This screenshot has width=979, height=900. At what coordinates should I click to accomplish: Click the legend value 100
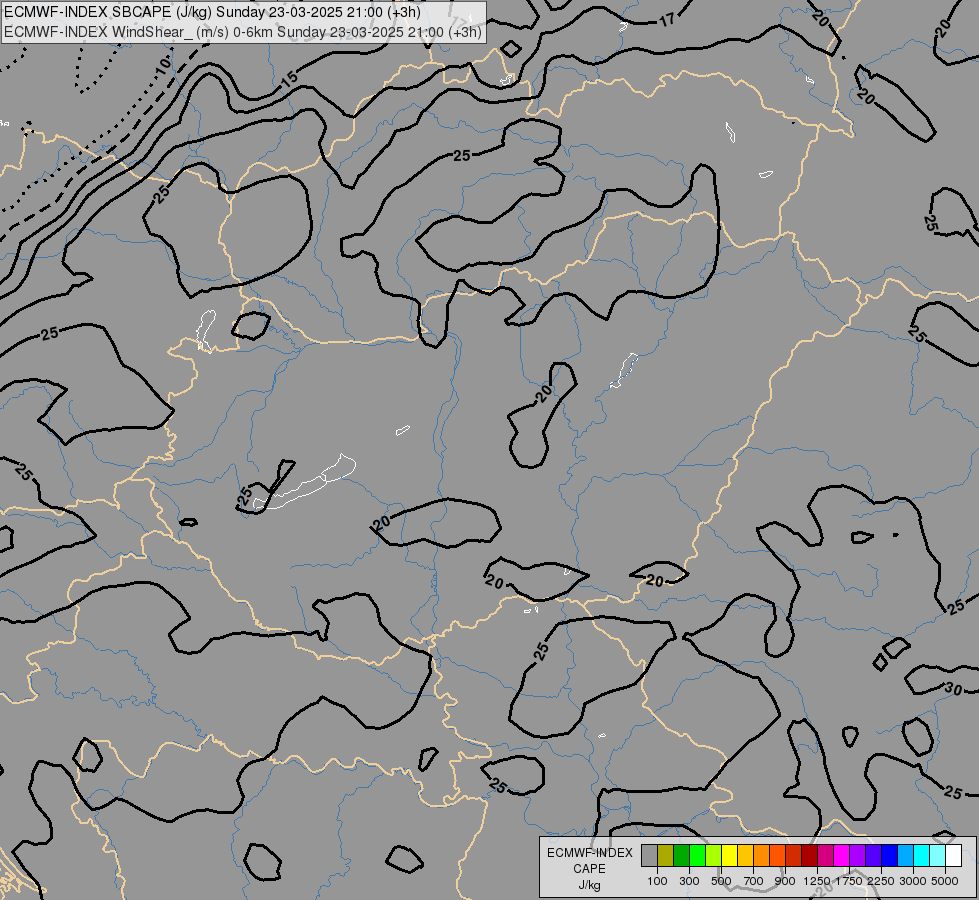click(x=657, y=881)
